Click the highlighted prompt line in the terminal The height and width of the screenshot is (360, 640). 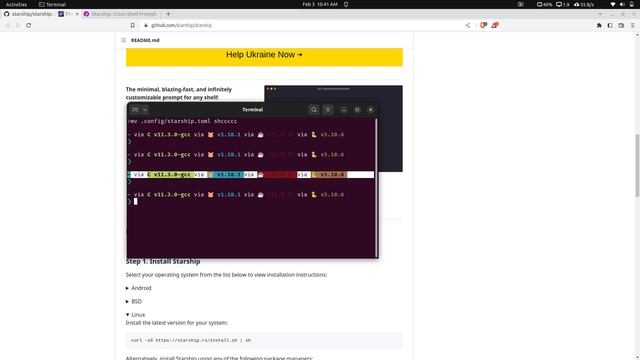pyautogui.click(x=251, y=175)
